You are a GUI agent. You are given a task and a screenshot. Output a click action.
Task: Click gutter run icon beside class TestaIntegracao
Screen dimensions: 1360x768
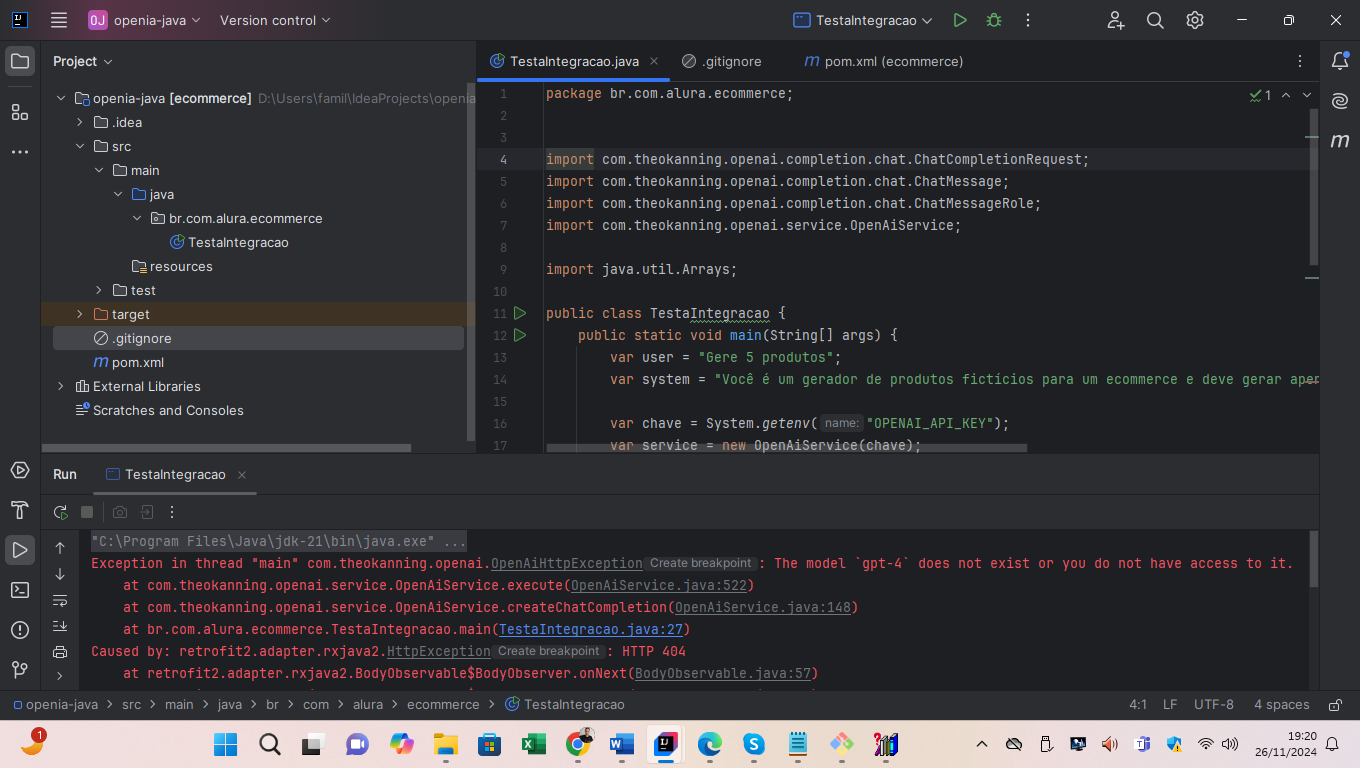[x=520, y=313]
